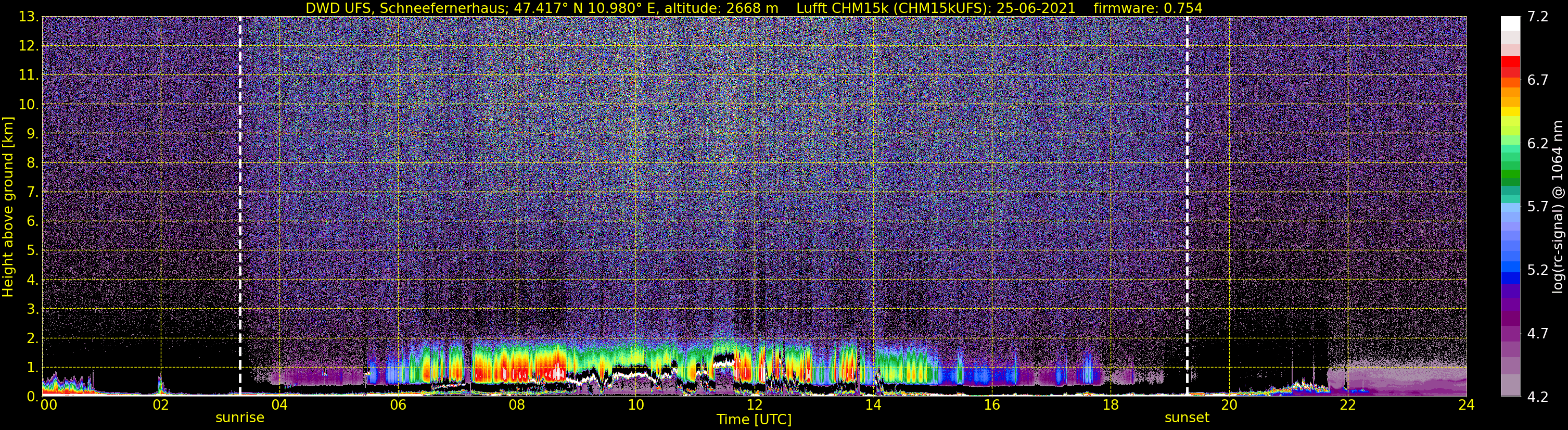Click height axis tick '11.'

pyautogui.click(x=29, y=75)
